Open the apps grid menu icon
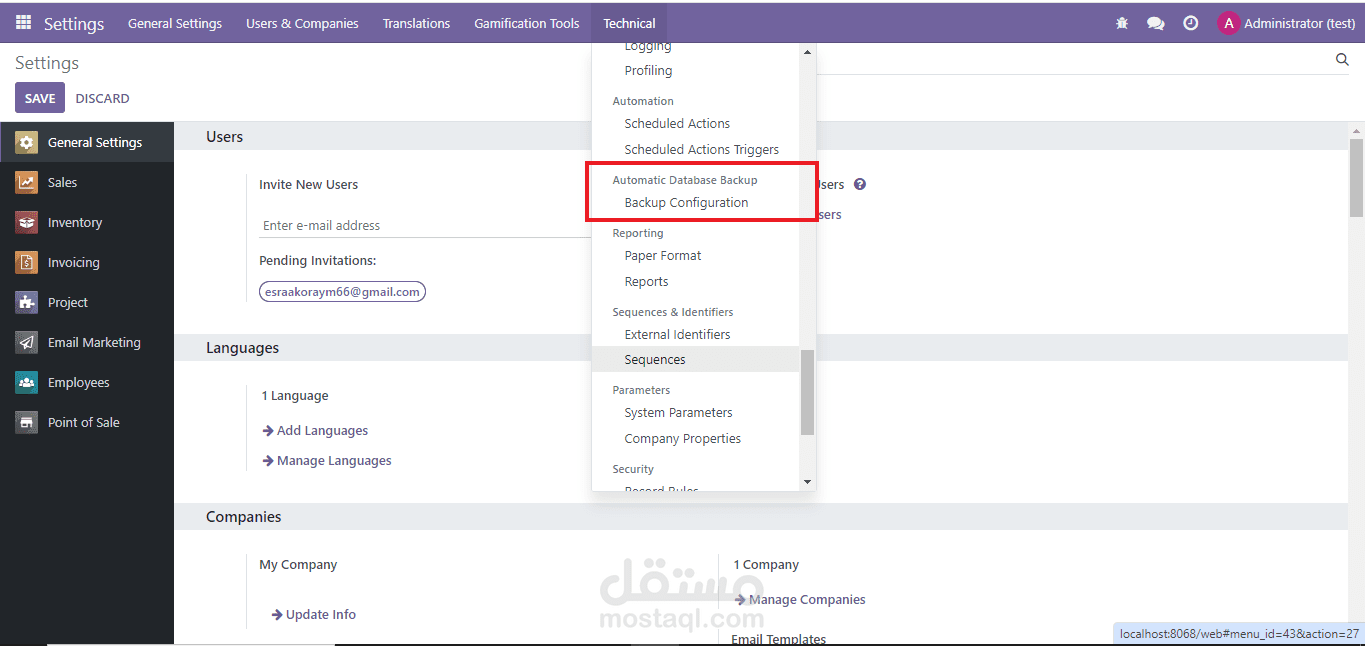This screenshot has height=646, width=1365. click(23, 23)
